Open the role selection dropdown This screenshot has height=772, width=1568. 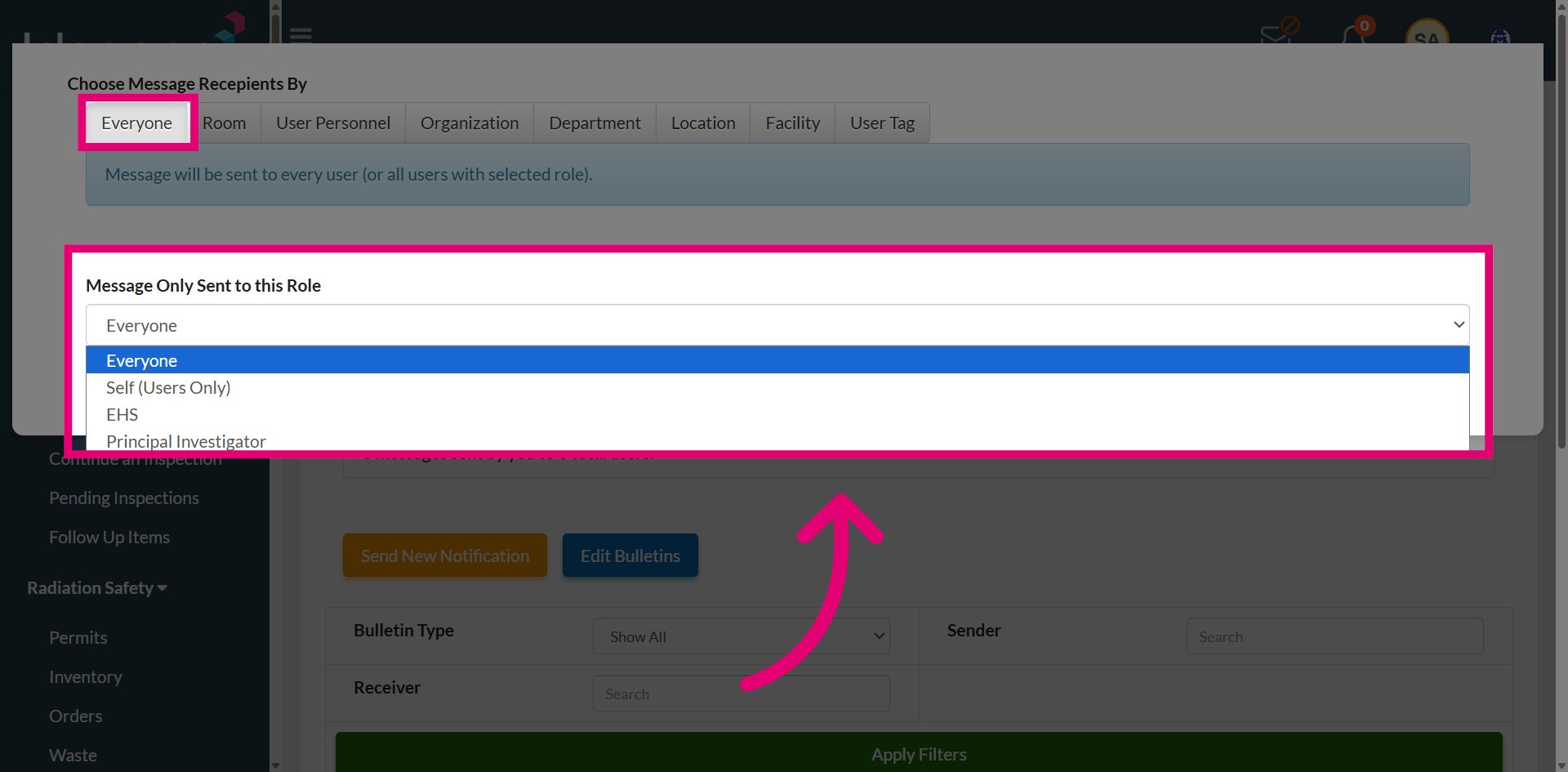[777, 325]
